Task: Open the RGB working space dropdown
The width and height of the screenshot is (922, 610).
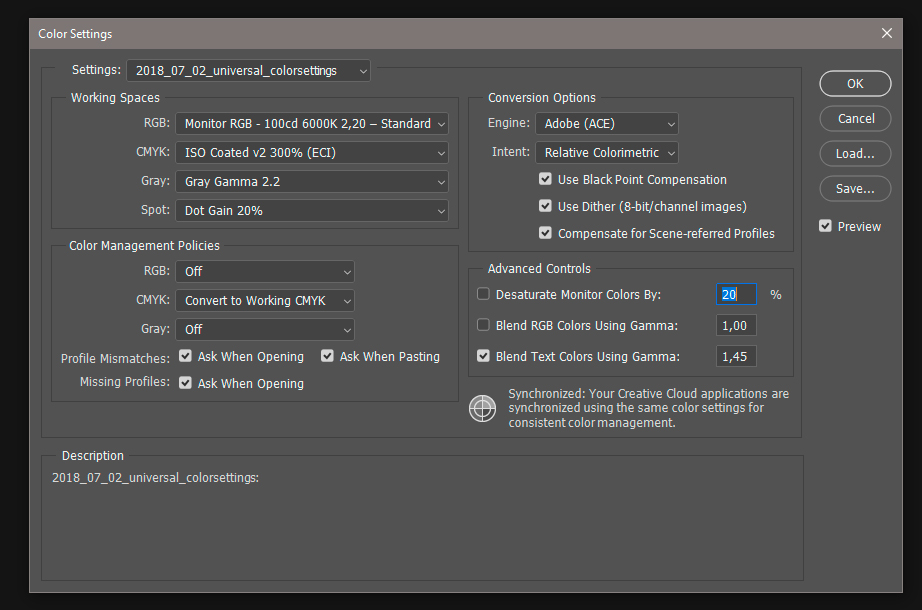Action: point(312,123)
